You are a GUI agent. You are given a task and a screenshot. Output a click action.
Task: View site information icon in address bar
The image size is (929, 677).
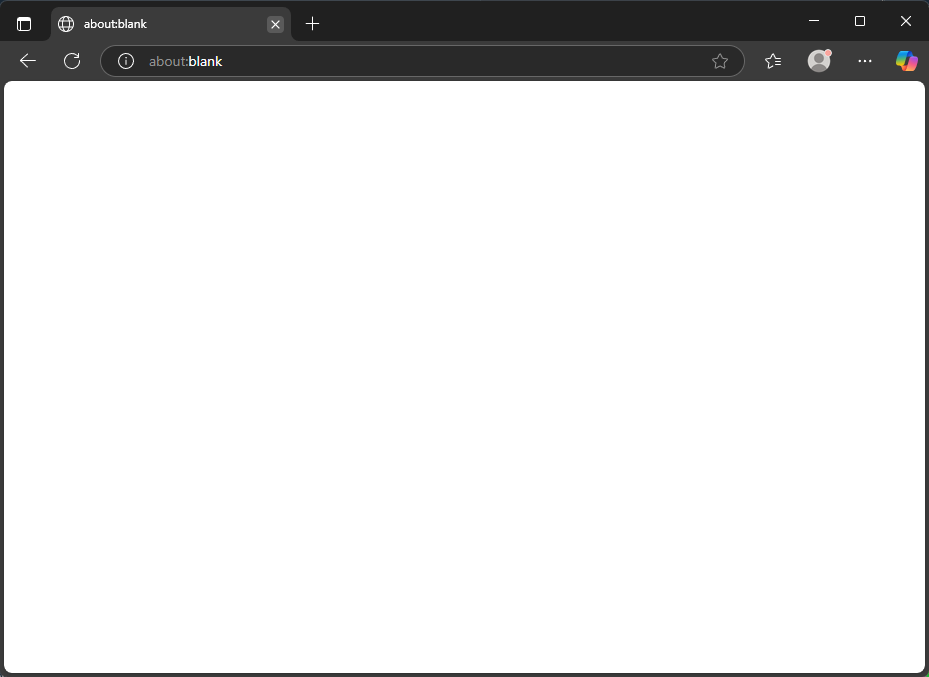pos(126,61)
